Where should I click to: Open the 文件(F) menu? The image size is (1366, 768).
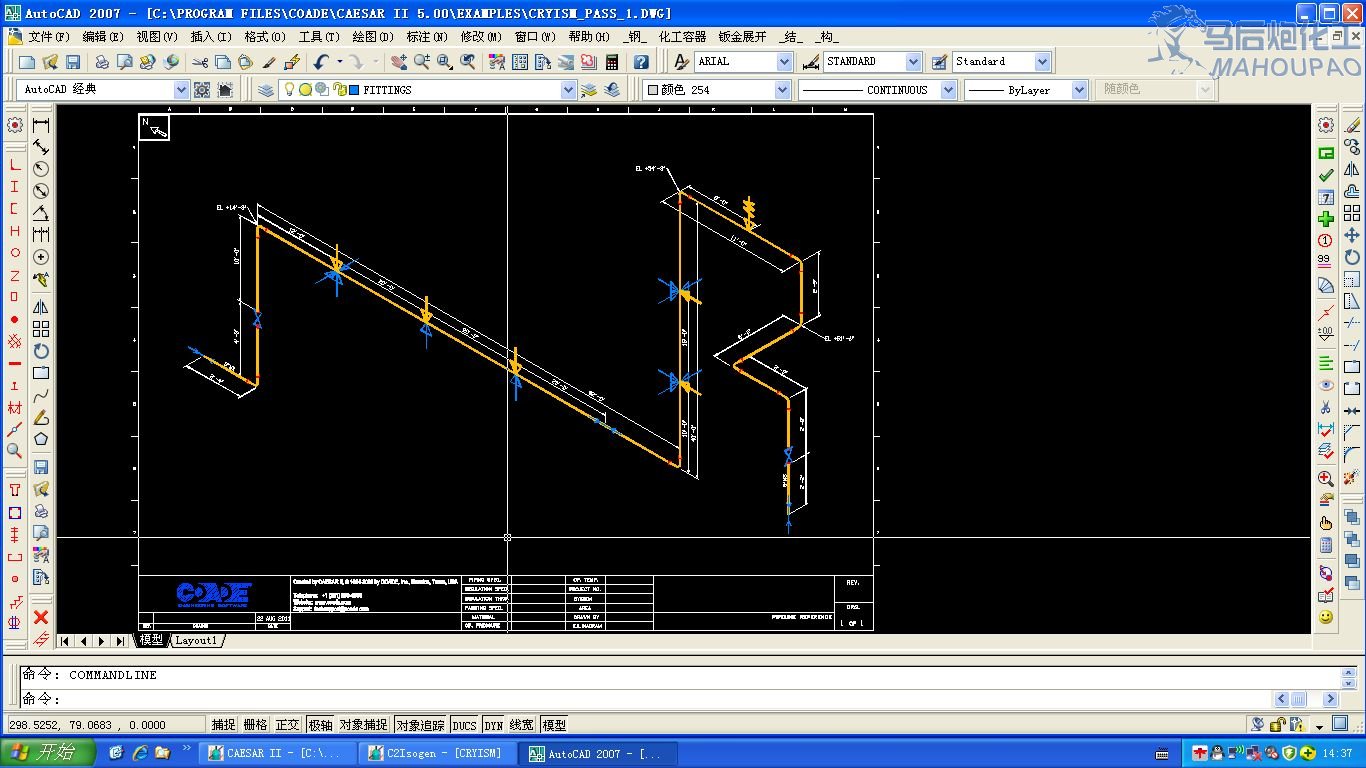click(x=49, y=37)
